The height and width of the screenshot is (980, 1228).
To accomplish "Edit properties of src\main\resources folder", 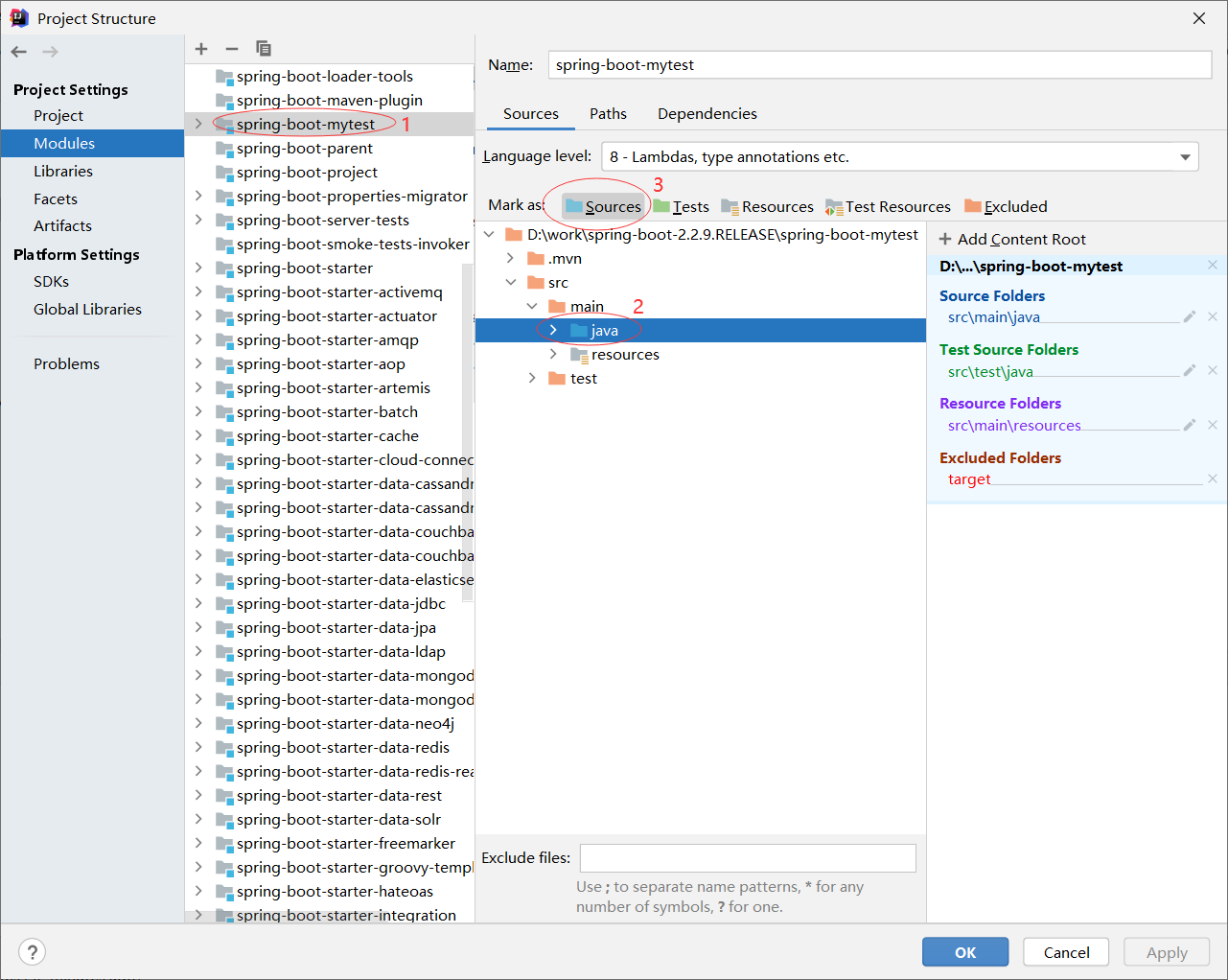I will coord(1190,425).
